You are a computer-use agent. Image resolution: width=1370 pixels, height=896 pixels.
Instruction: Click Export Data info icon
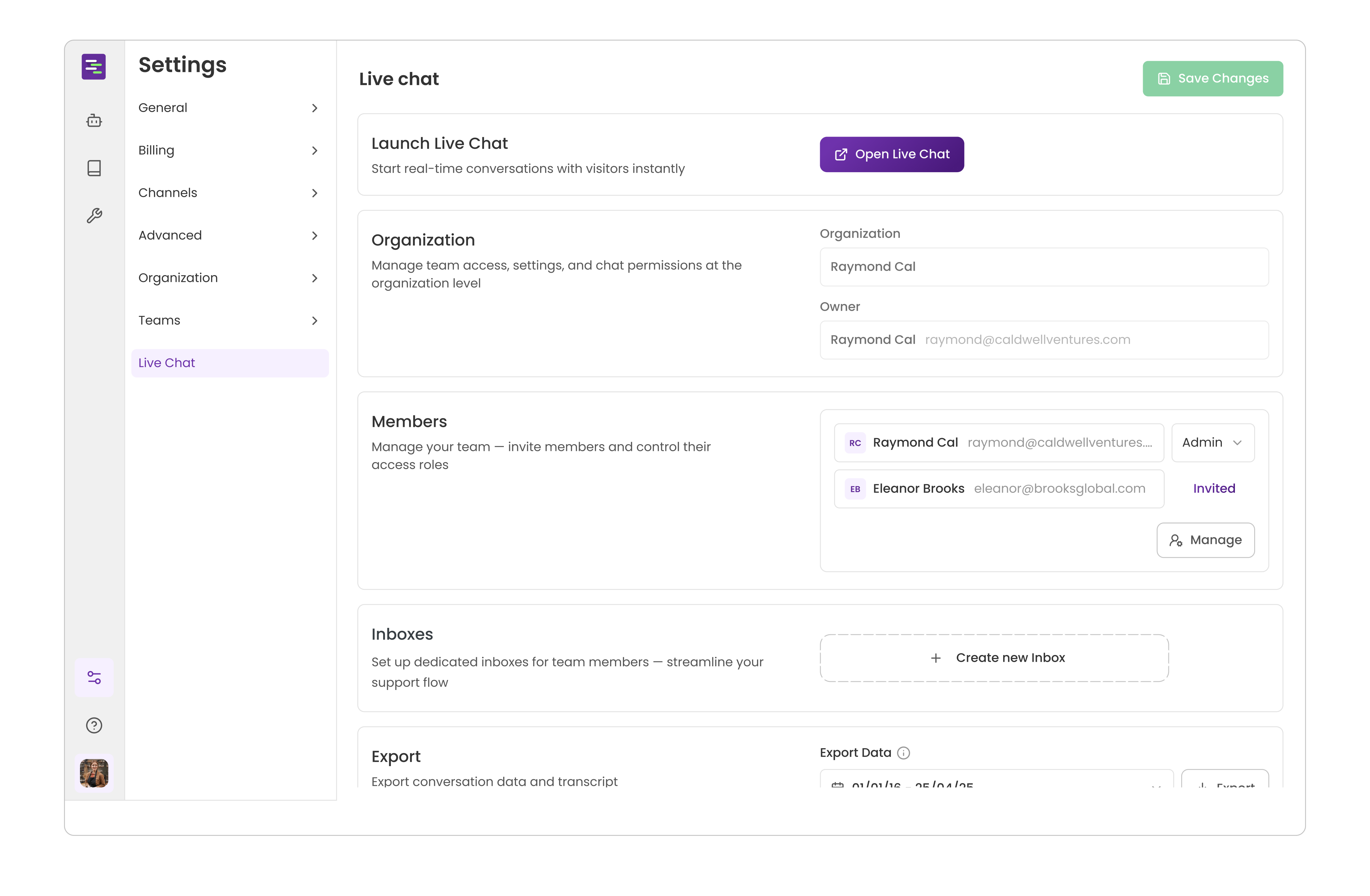point(904,753)
